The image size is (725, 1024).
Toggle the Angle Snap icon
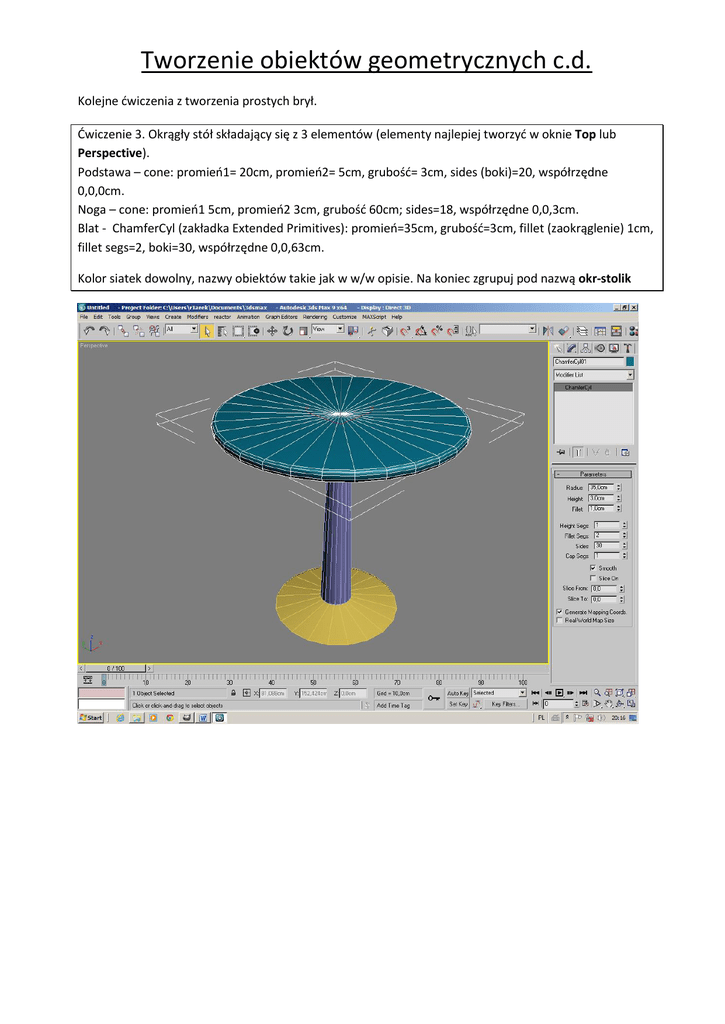[x=421, y=329]
